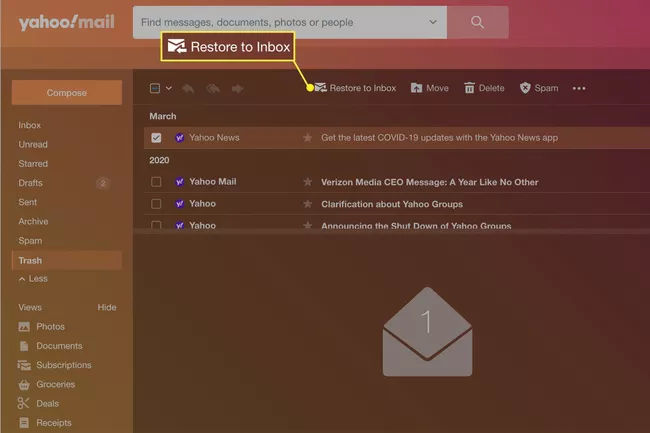Viewport: 650px width, 433px height.
Task: Star the Clarification about Yahoo Groups email
Action: [x=308, y=204]
